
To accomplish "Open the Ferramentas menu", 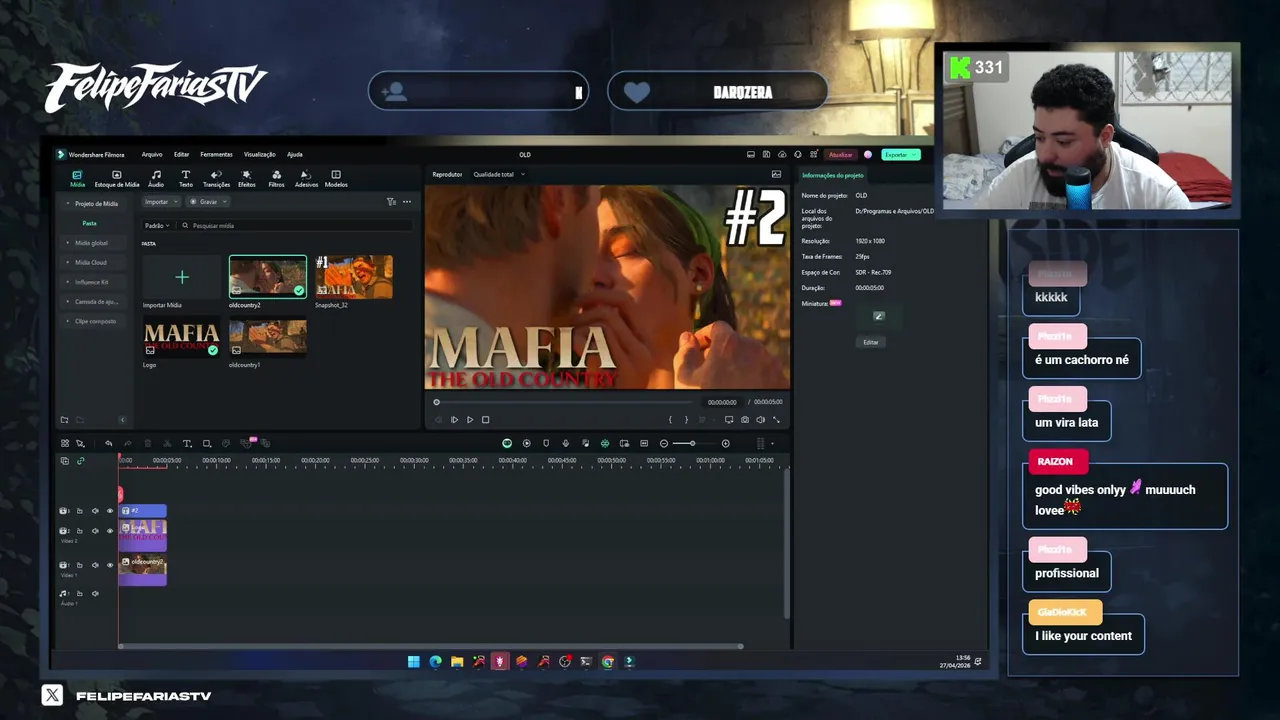I will (216, 155).
